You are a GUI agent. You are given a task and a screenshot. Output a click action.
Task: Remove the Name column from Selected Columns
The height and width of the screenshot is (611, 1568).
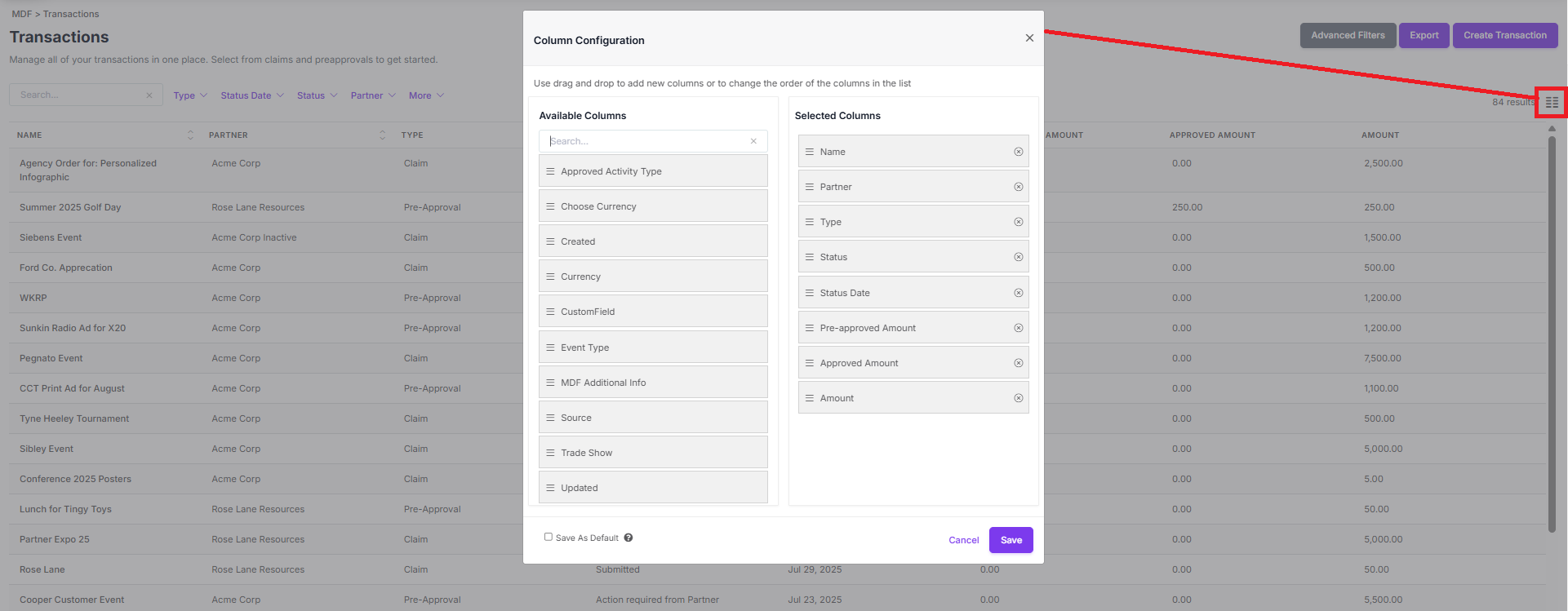[1019, 152]
